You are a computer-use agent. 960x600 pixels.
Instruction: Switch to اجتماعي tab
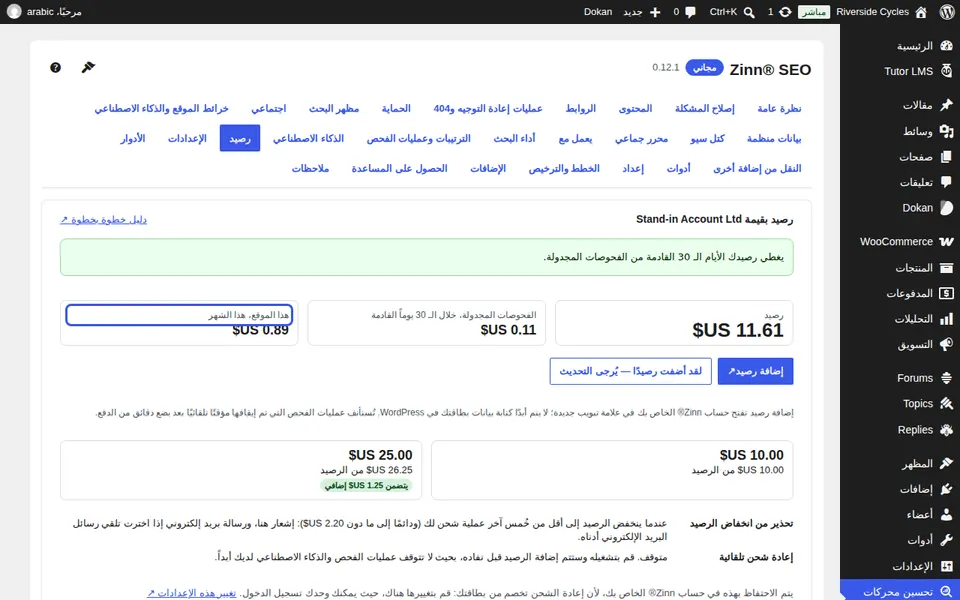[268, 108]
